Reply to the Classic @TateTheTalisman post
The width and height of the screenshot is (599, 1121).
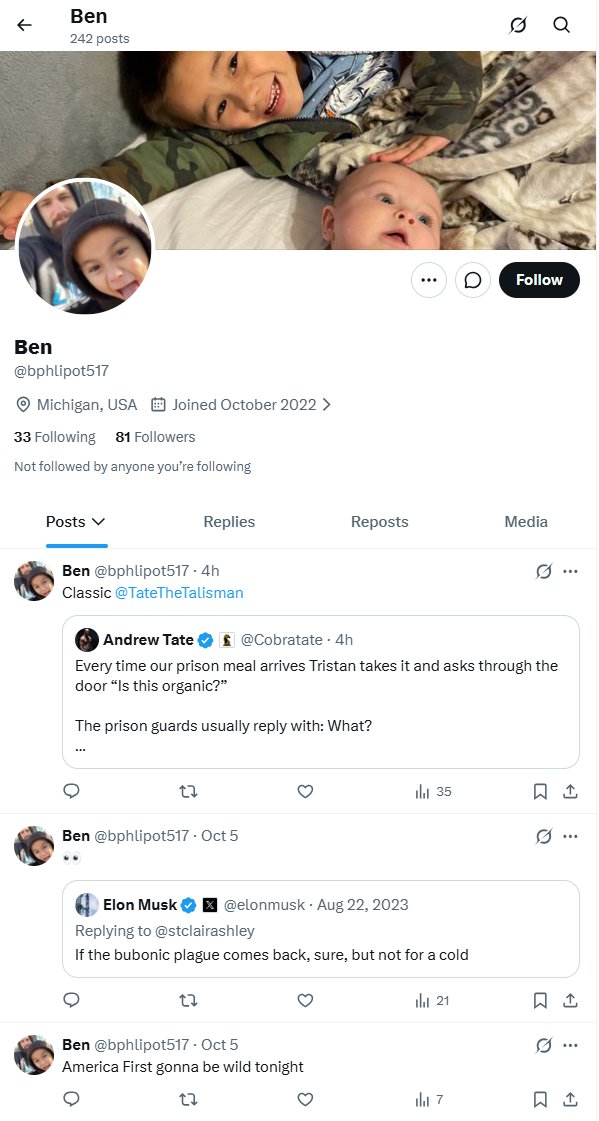pos(71,791)
